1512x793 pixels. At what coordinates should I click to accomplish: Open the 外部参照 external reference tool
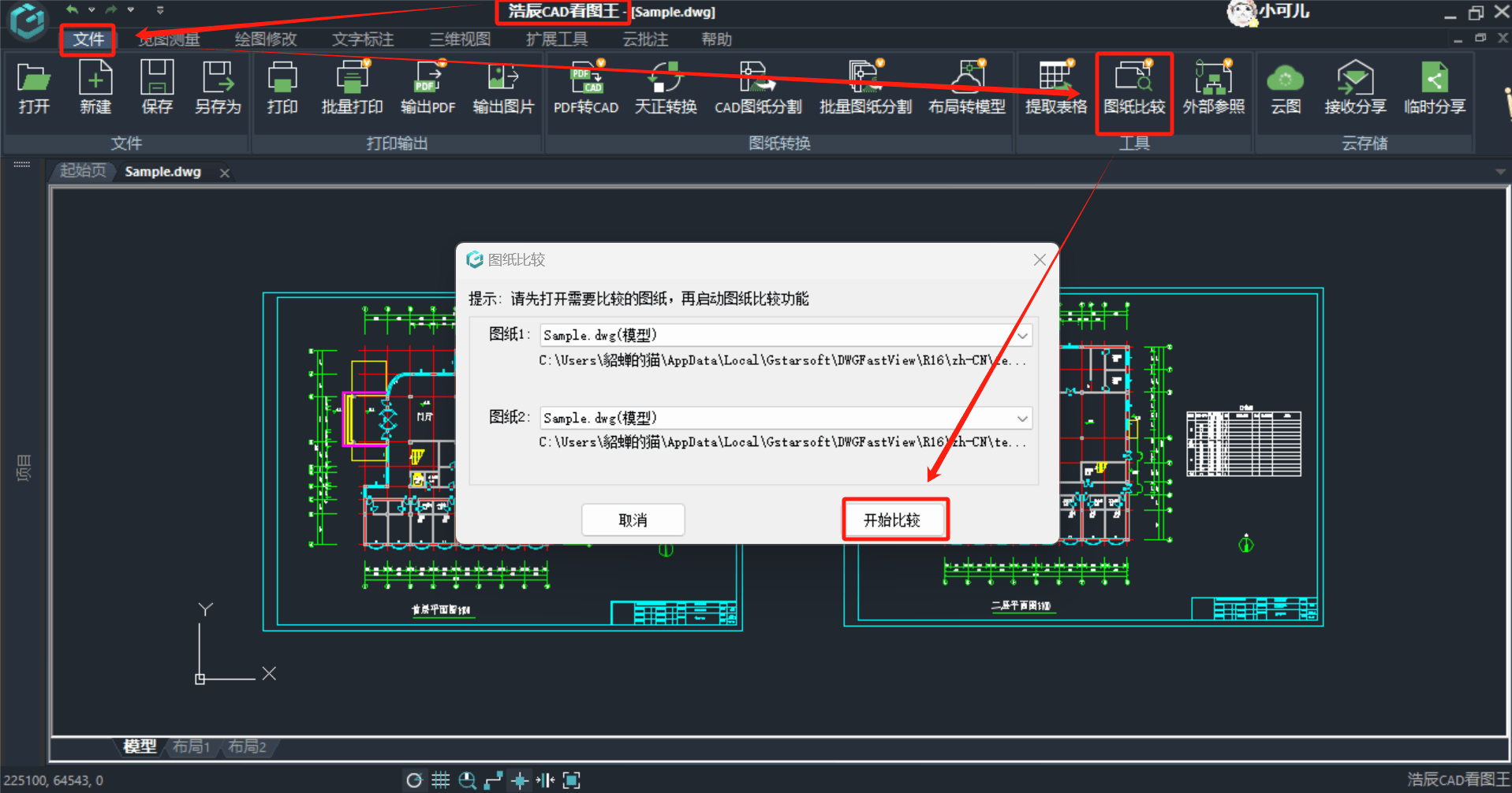pos(1213,87)
